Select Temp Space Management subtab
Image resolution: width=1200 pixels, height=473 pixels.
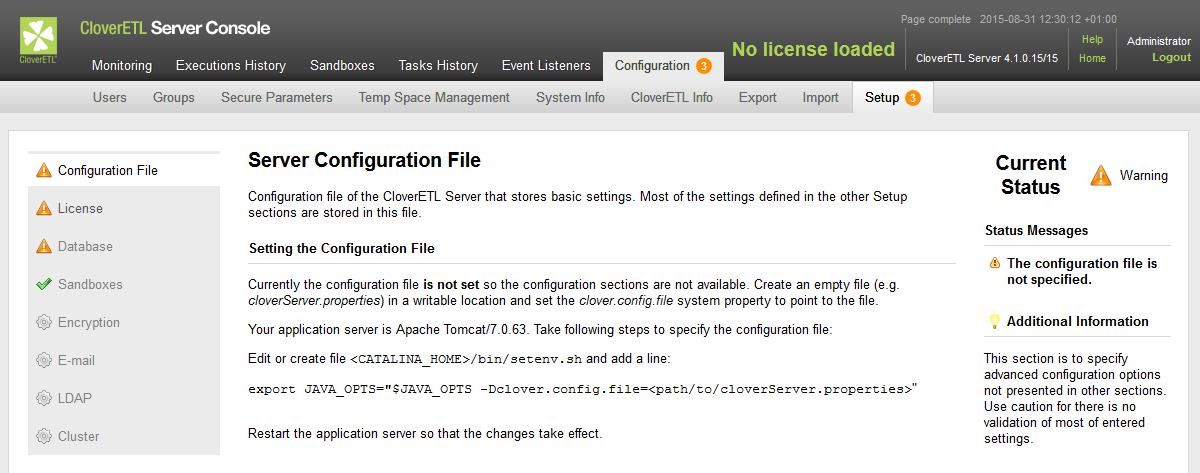434,97
